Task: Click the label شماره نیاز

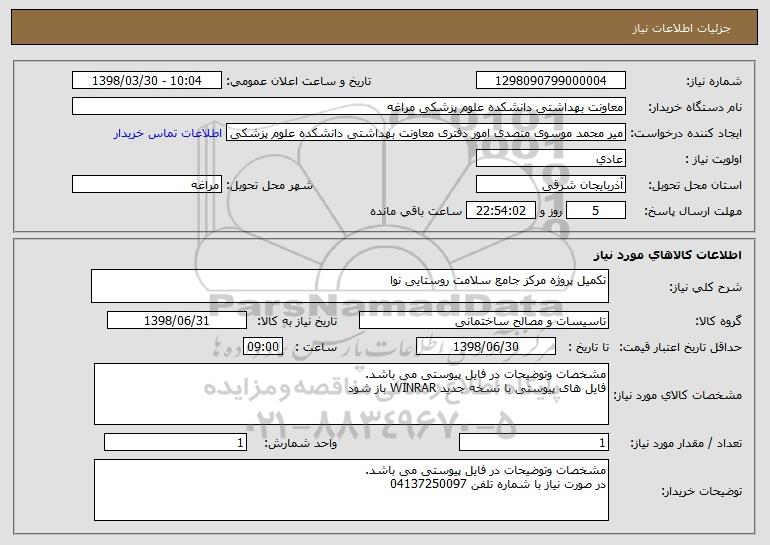Action: 714,81
